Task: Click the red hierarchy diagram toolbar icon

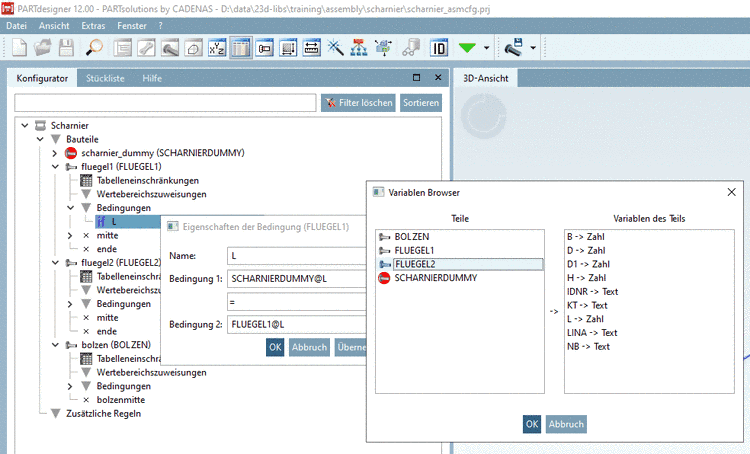Action: 359,48
